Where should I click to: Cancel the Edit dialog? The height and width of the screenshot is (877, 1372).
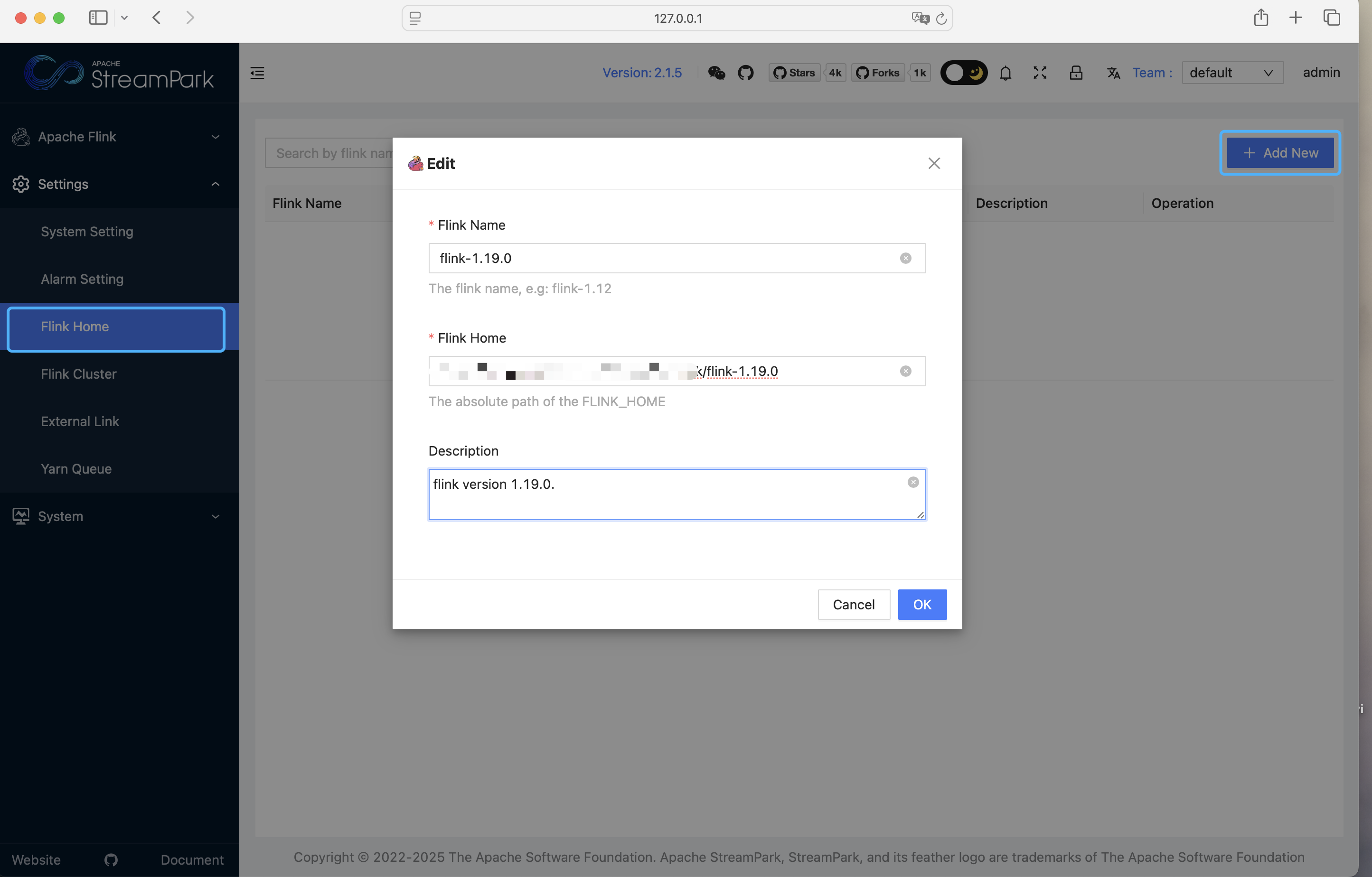(x=853, y=604)
